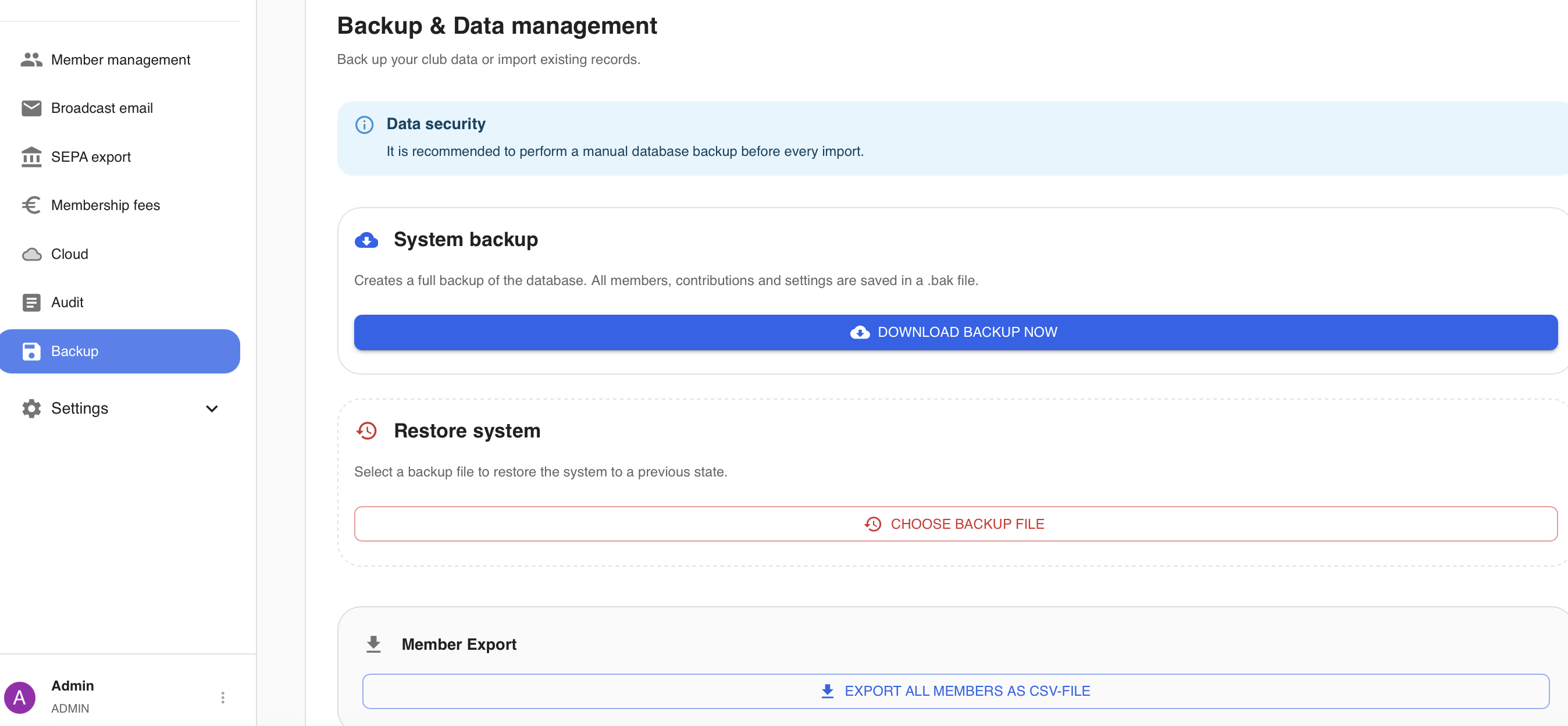The height and width of the screenshot is (726, 1568).
Task: Click the Settings gear icon
Action: point(31,408)
